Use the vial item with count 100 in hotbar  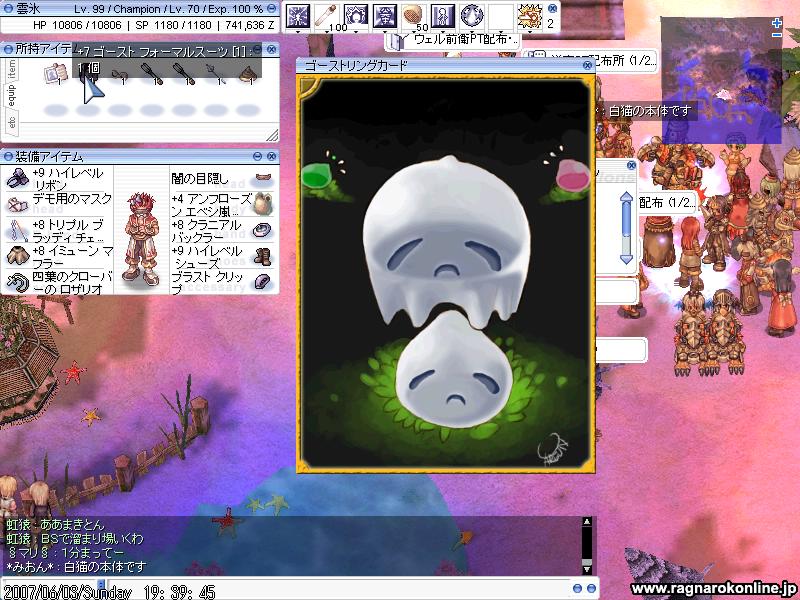(327, 16)
